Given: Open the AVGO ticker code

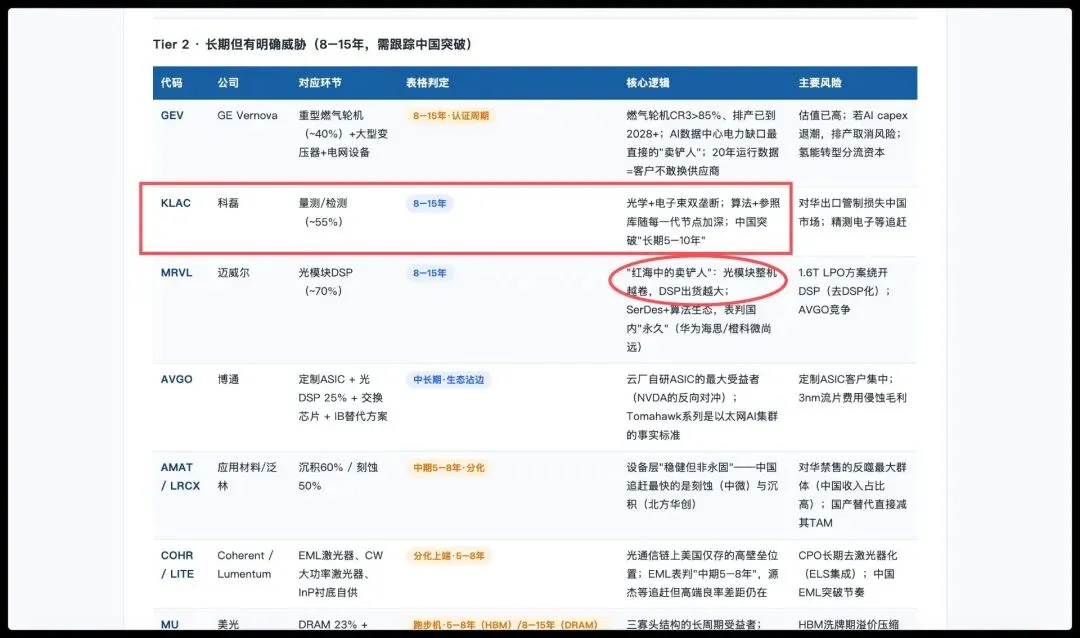Looking at the screenshot, I should click(176, 380).
